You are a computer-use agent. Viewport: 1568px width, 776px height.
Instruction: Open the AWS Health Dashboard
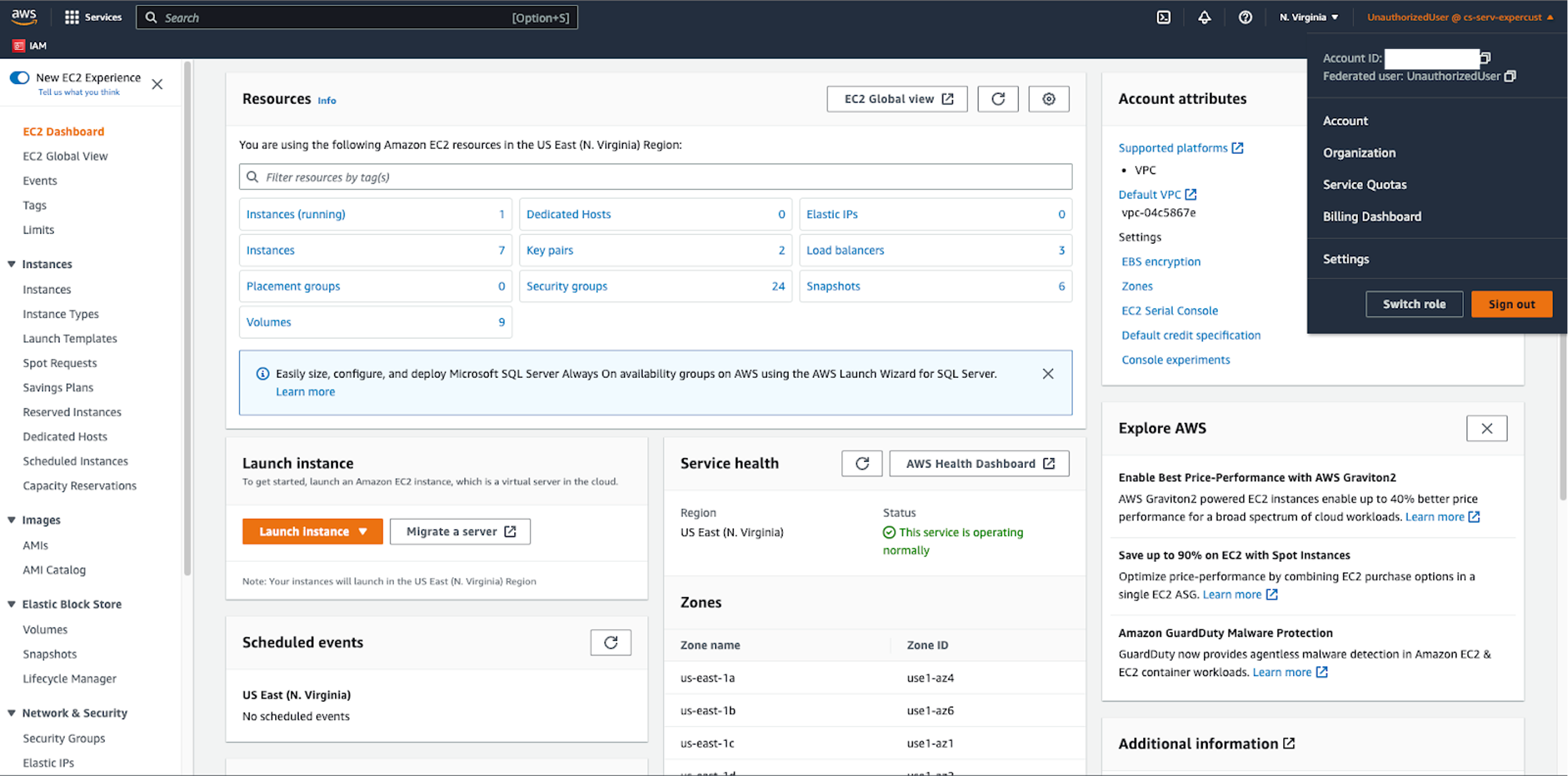[979, 463]
